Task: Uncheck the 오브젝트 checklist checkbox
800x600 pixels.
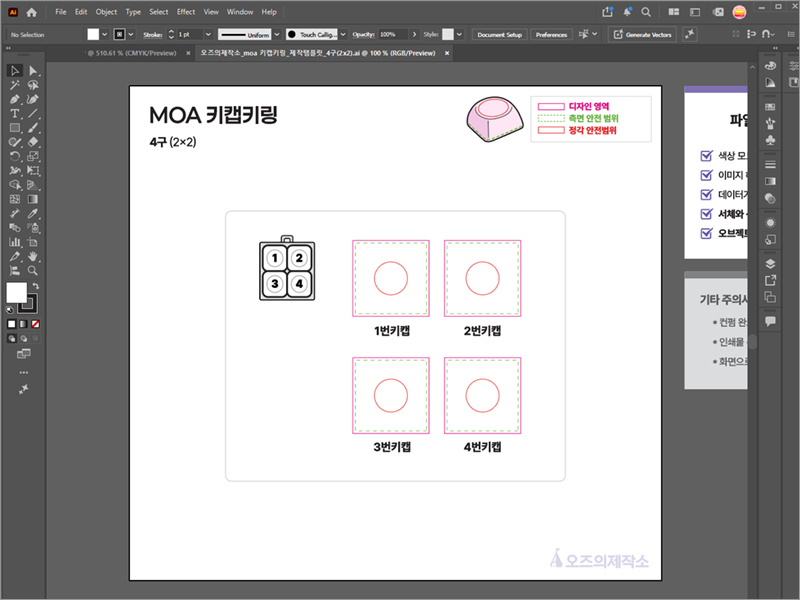Action: 706,233
